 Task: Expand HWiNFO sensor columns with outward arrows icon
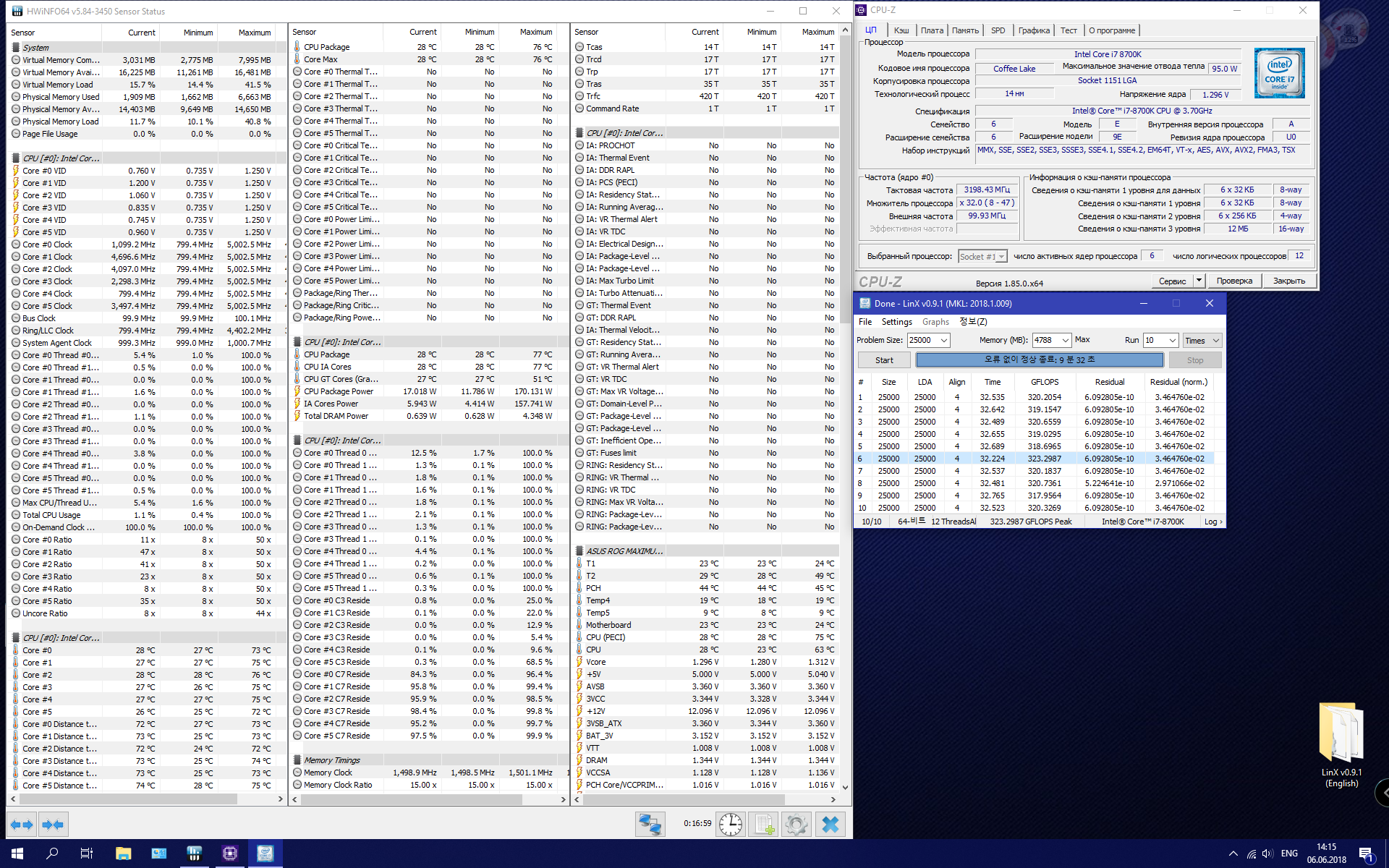pos(22,825)
